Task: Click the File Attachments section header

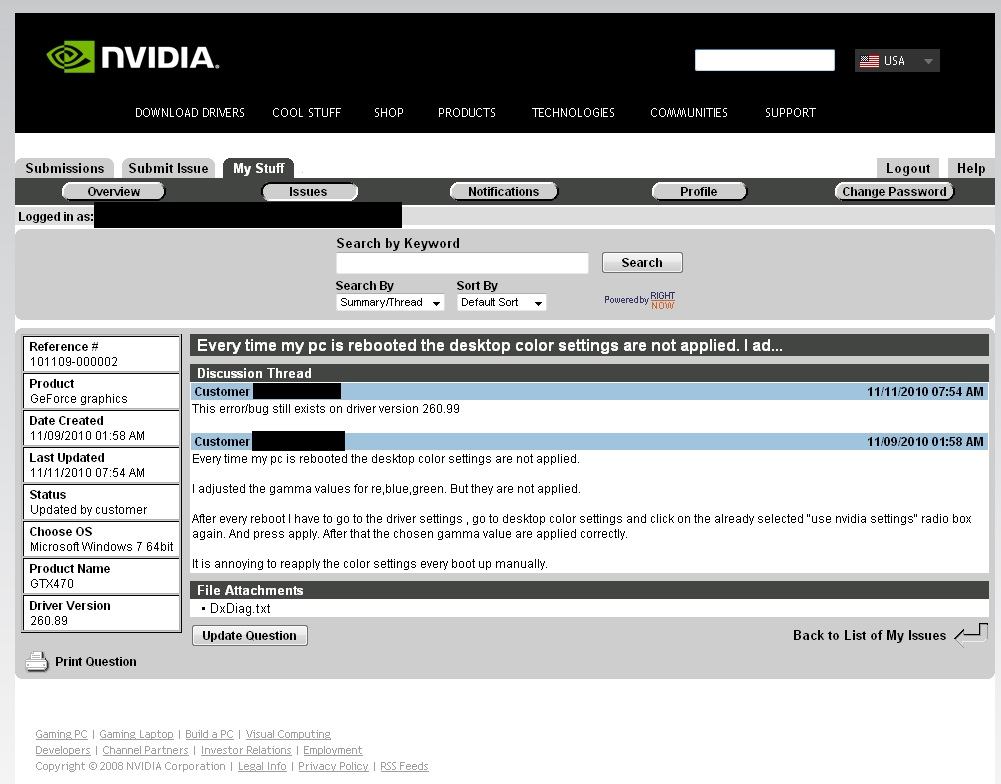Action: click(x=589, y=590)
